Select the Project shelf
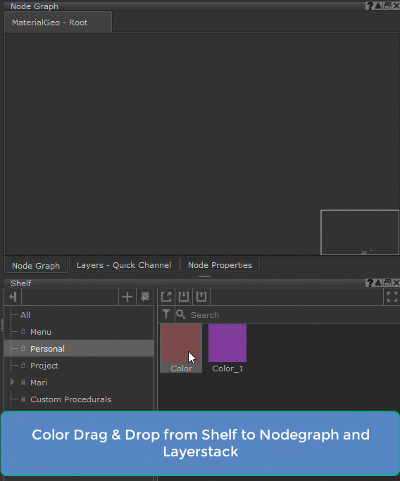 (x=44, y=366)
